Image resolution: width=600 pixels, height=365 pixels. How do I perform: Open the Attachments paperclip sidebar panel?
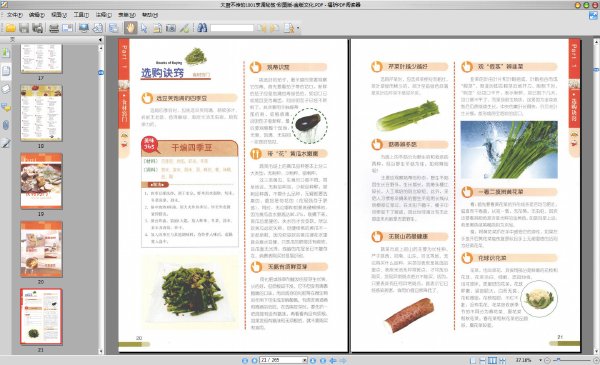(6, 125)
